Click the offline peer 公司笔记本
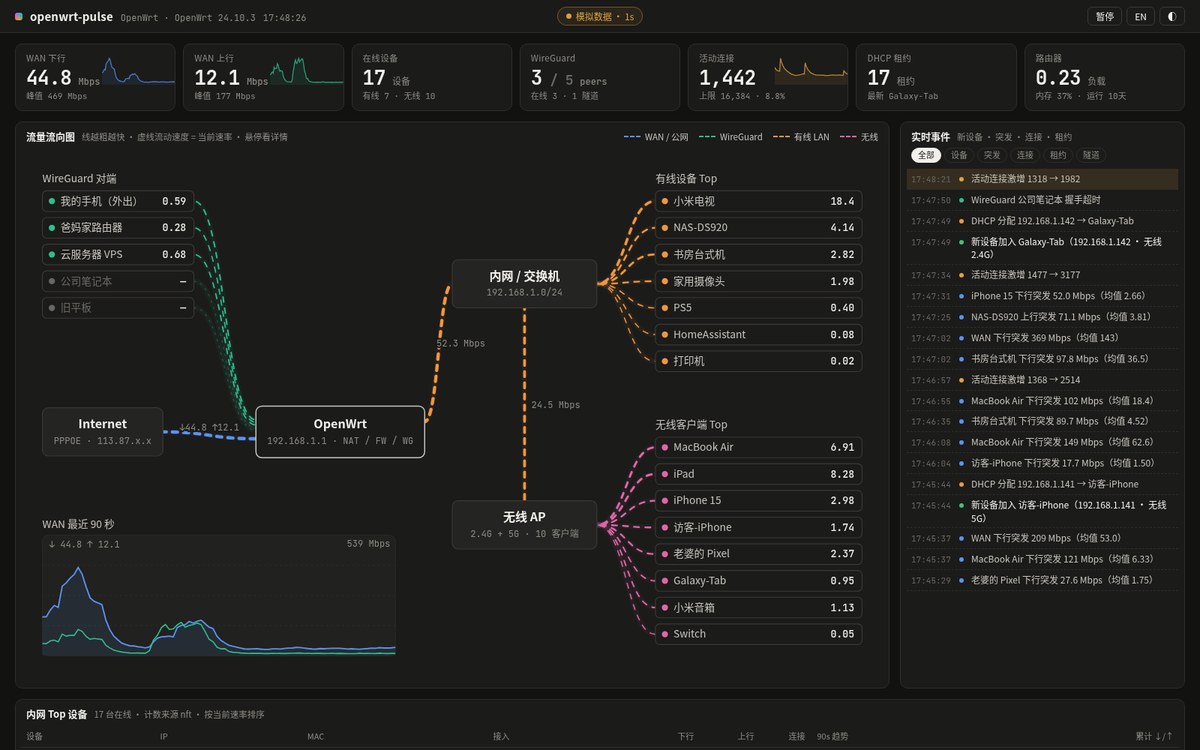Screen dimensions: 1200x750 pos(118,281)
